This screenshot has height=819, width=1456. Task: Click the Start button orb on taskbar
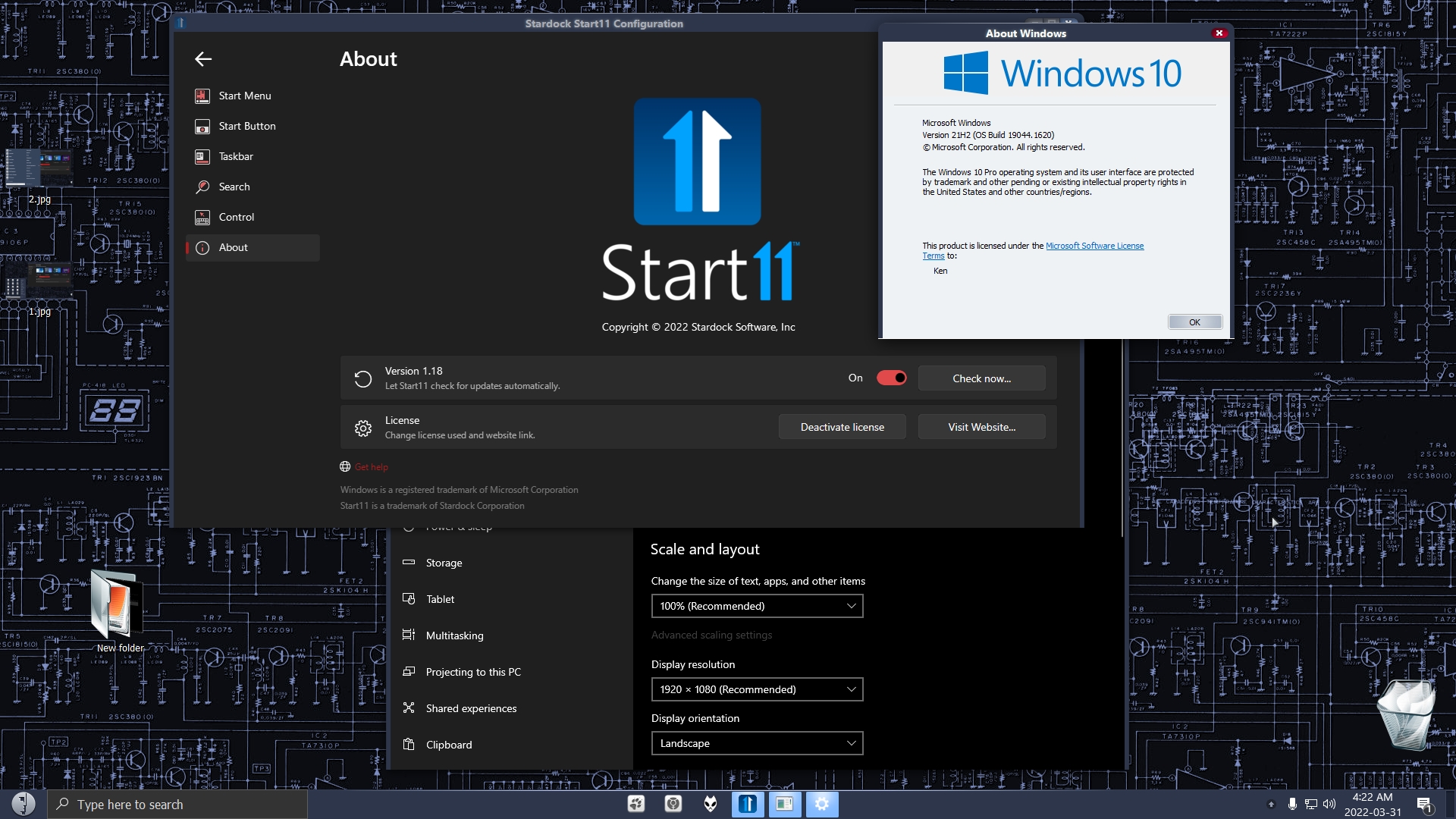24,804
